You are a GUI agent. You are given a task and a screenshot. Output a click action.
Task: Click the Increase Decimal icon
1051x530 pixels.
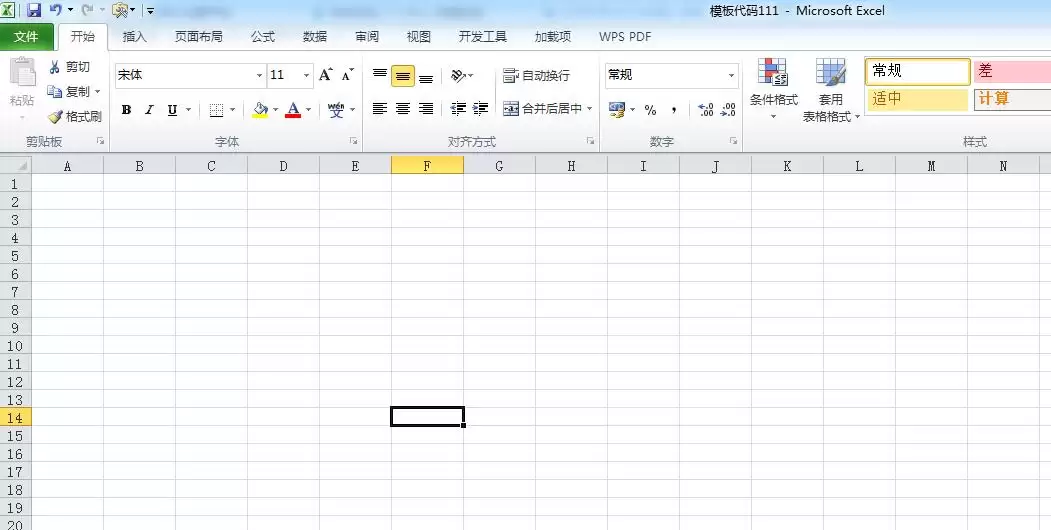pyautogui.click(x=705, y=109)
